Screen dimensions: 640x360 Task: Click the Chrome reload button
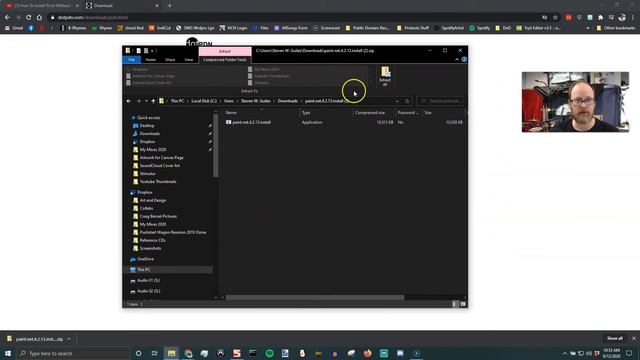29,18
